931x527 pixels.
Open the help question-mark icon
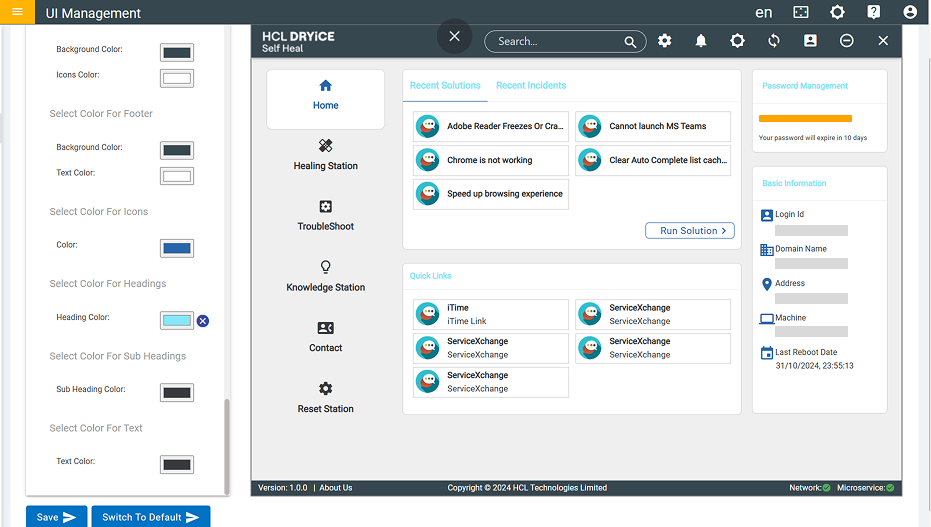pos(873,12)
